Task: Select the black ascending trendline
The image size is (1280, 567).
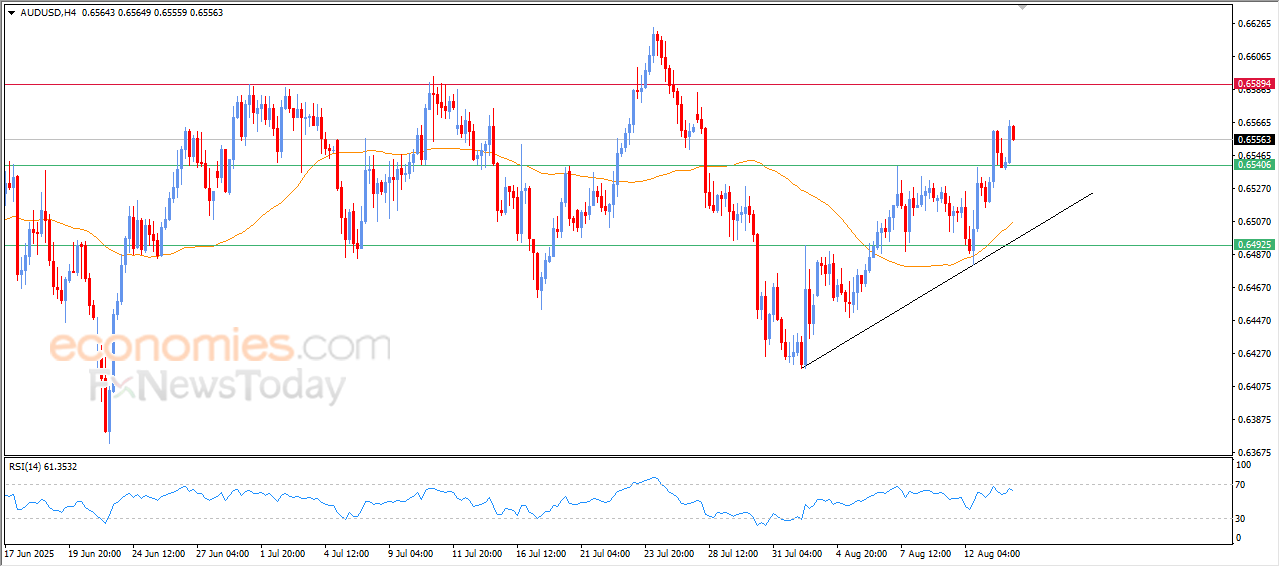Action: [947, 280]
